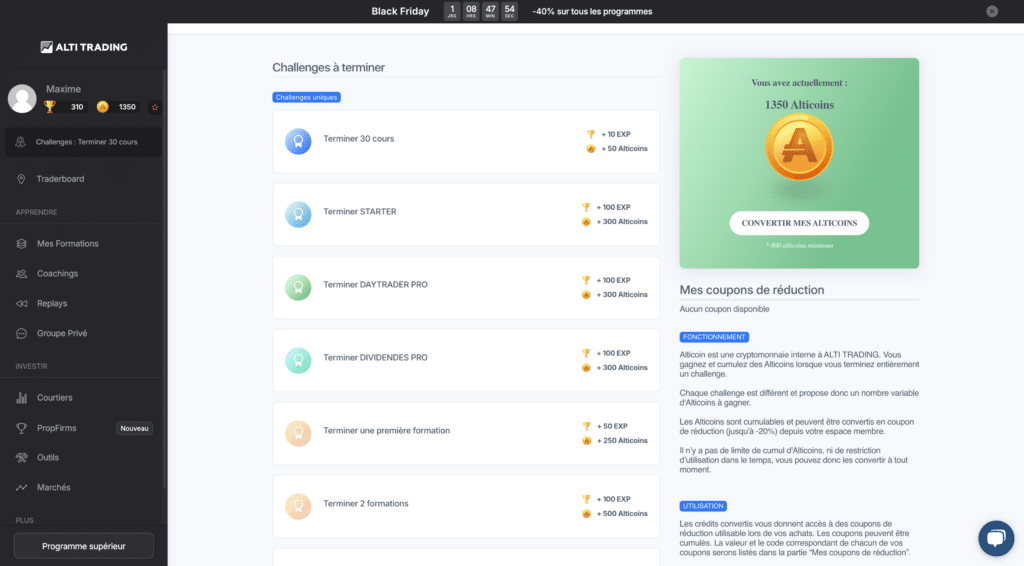The width and height of the screenshot is (1024, 566).
Task: Click the challenge medal icon in sidebar
Action: [x=20, y=142]
